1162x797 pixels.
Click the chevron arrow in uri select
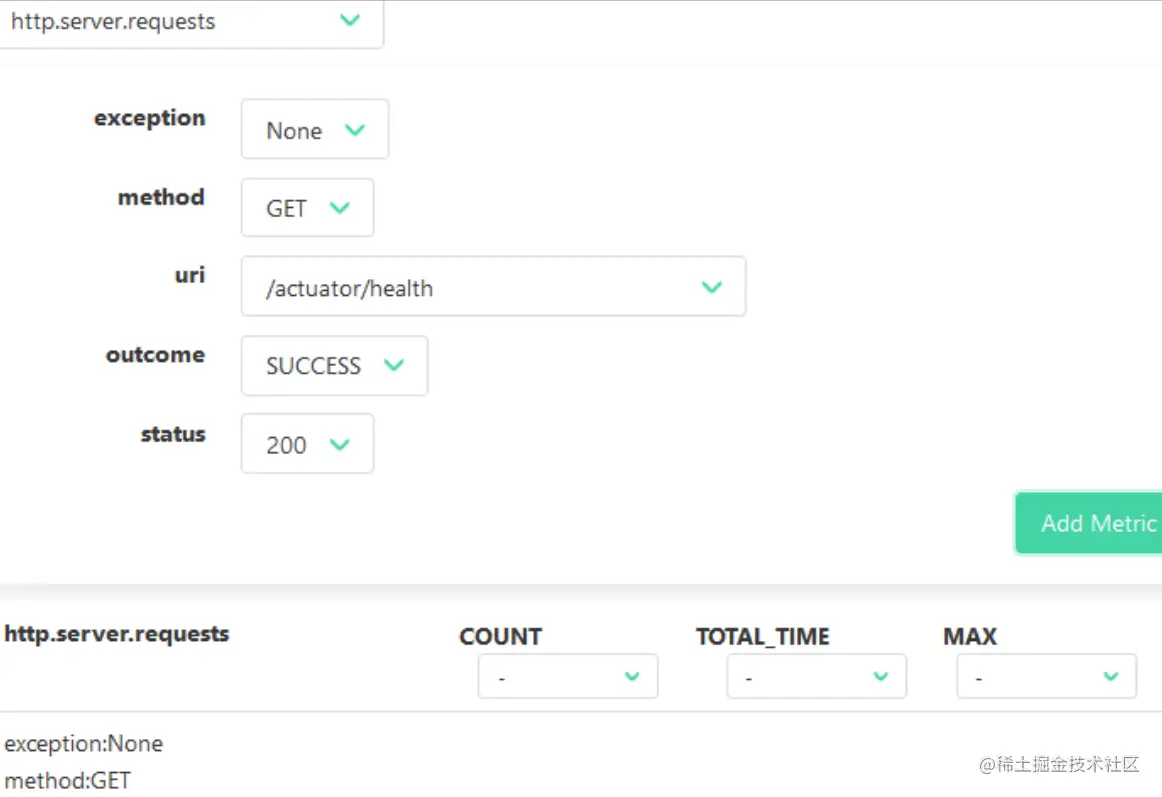(712, 287)
